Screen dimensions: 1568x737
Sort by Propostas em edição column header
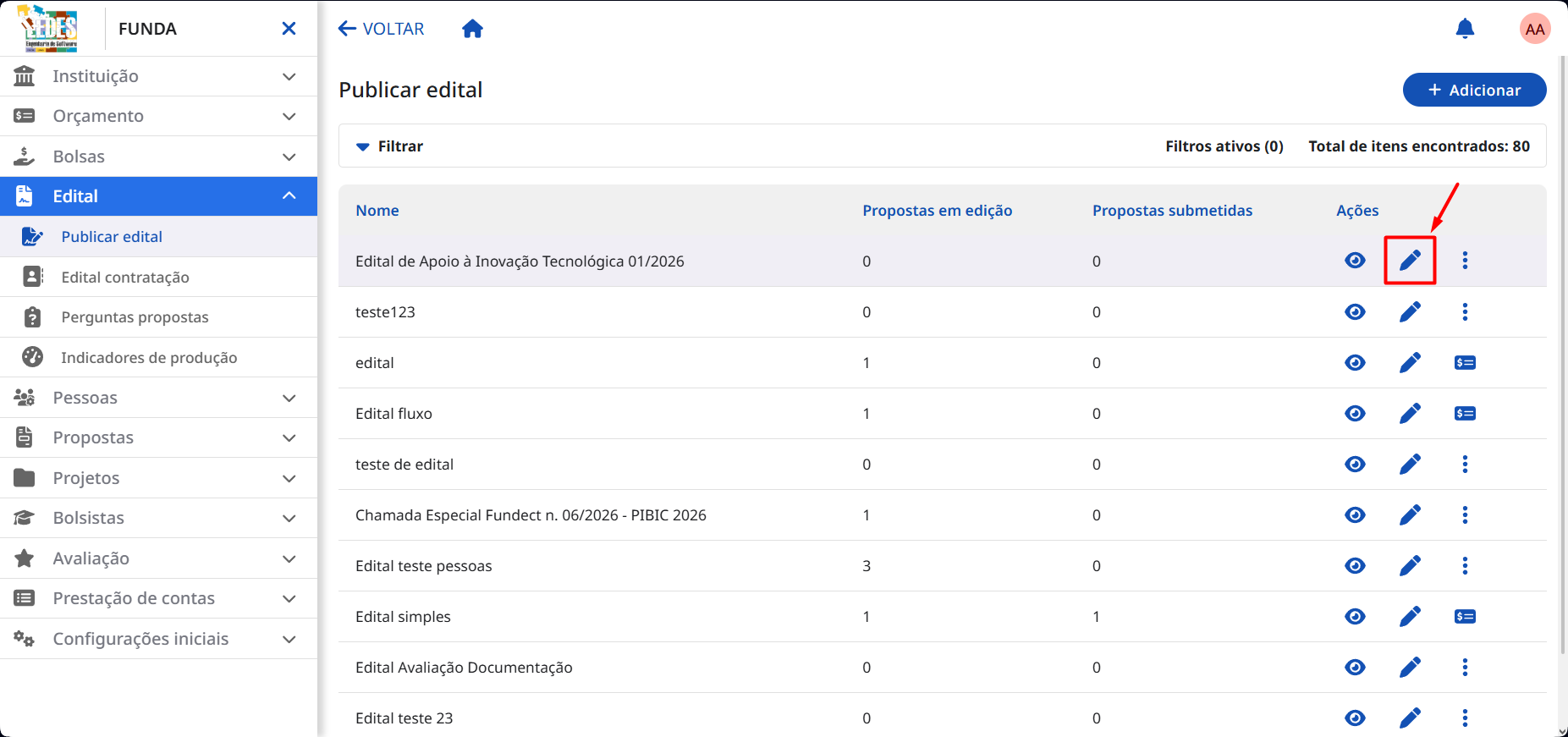937,211
